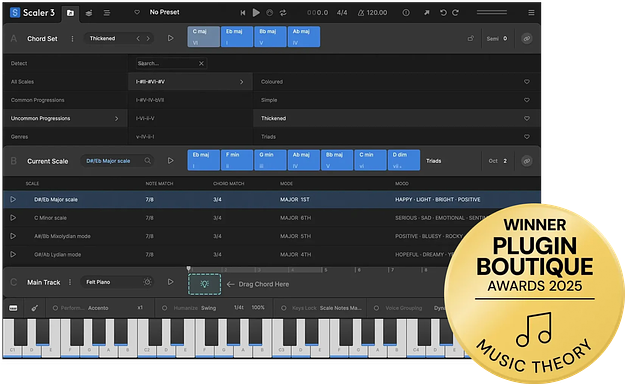
Task: Favorite the Simple variation heart
Action: point(527,100)
